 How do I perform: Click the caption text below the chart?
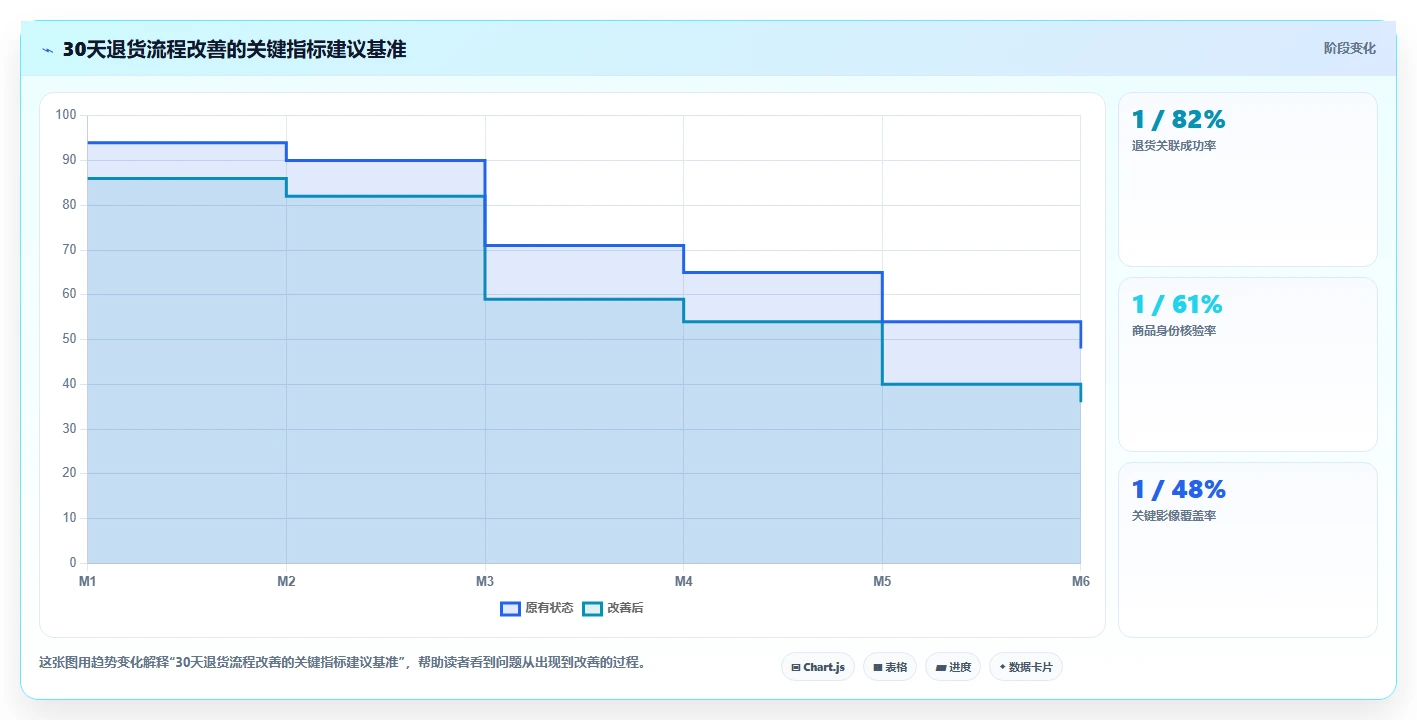(343, 662)
